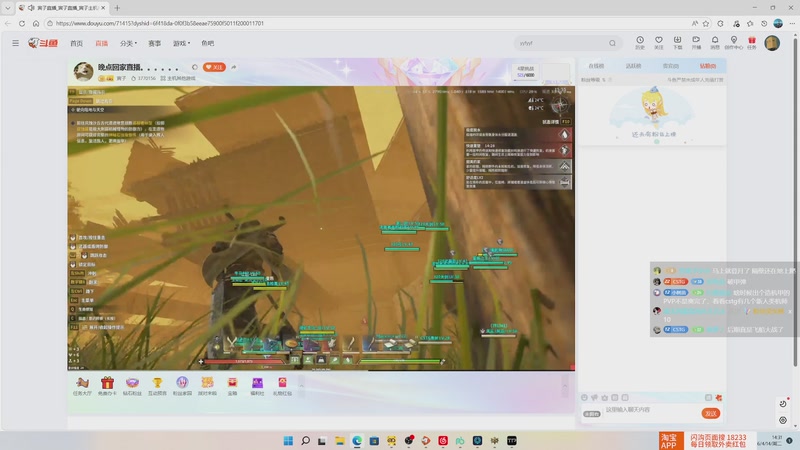Image resolution: width=800 pixels, height=450 pixels.
Task: Open the 任务 gift icon in header
Action: 752,42
